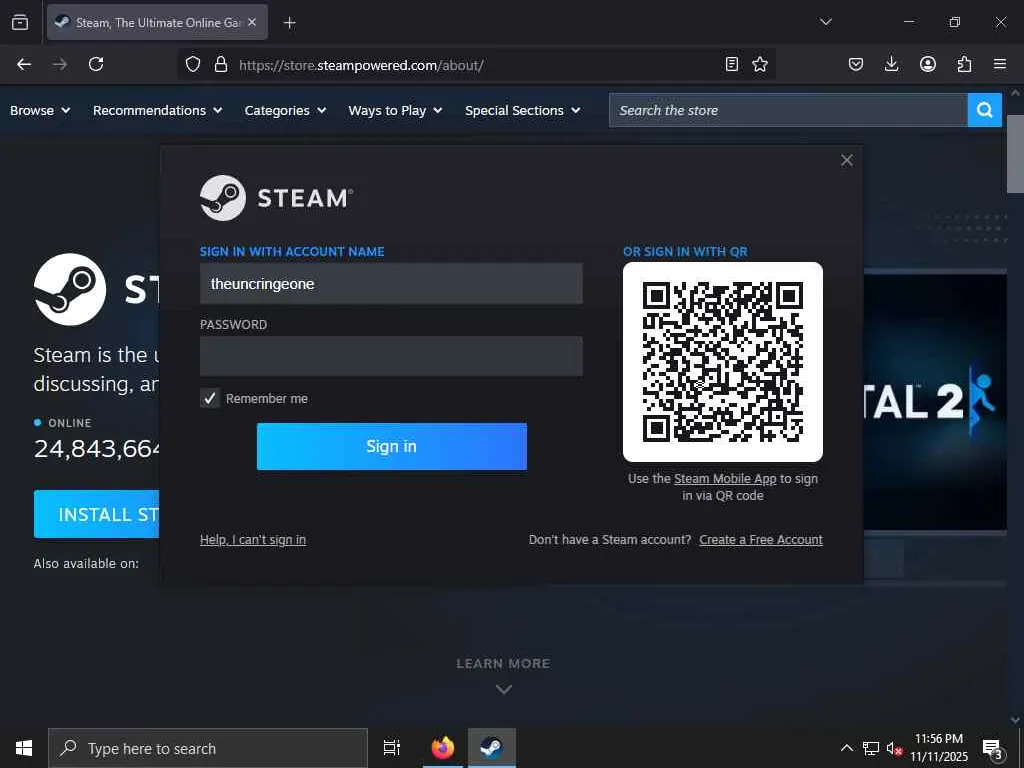This screenshot has width=1024, height=768.
Task: Open the Firefox downloads panel
Action: 891,64
